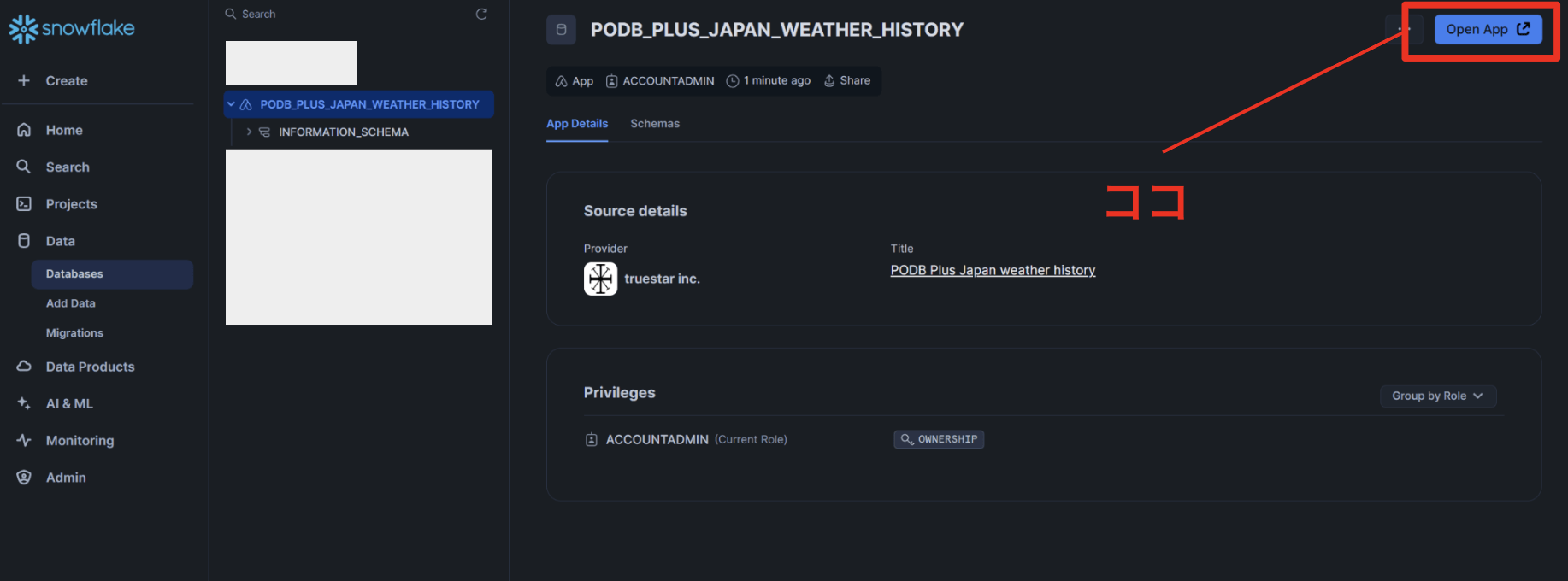Click the Open App button
The height and width of the screenshot is (581, 1568).
(1488, 29)
